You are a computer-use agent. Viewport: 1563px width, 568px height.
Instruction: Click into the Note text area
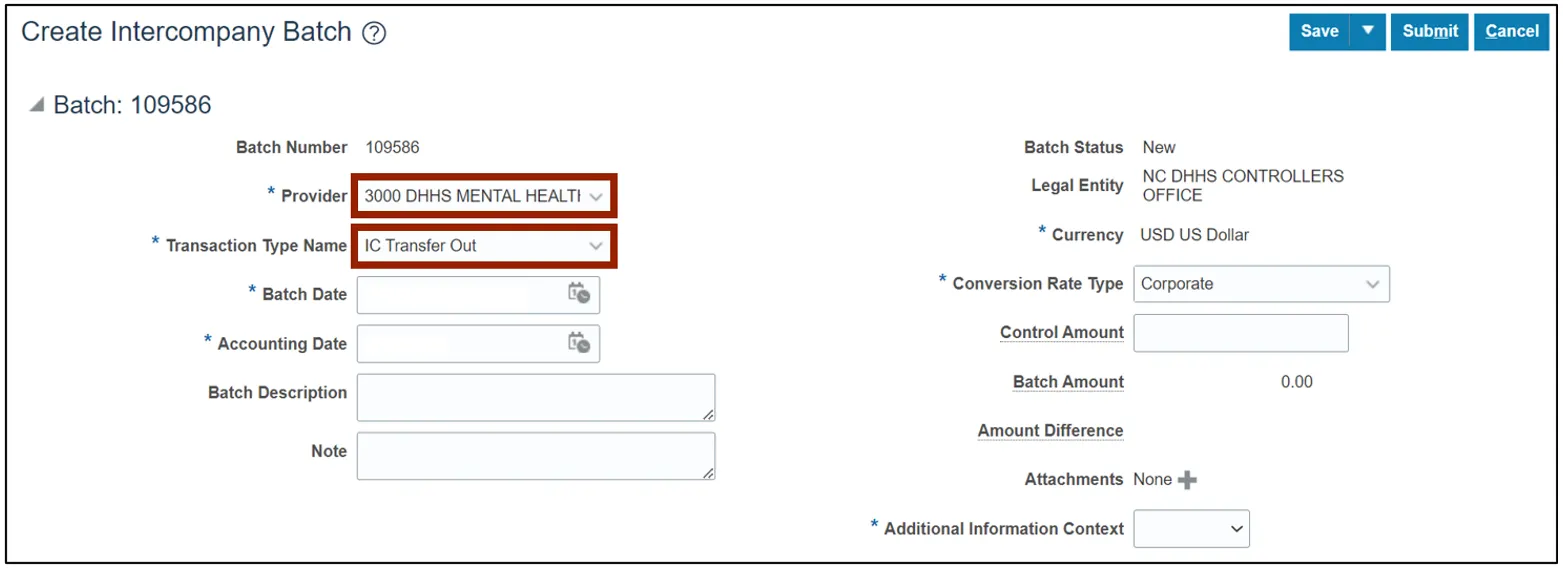[x=535, y=456]
